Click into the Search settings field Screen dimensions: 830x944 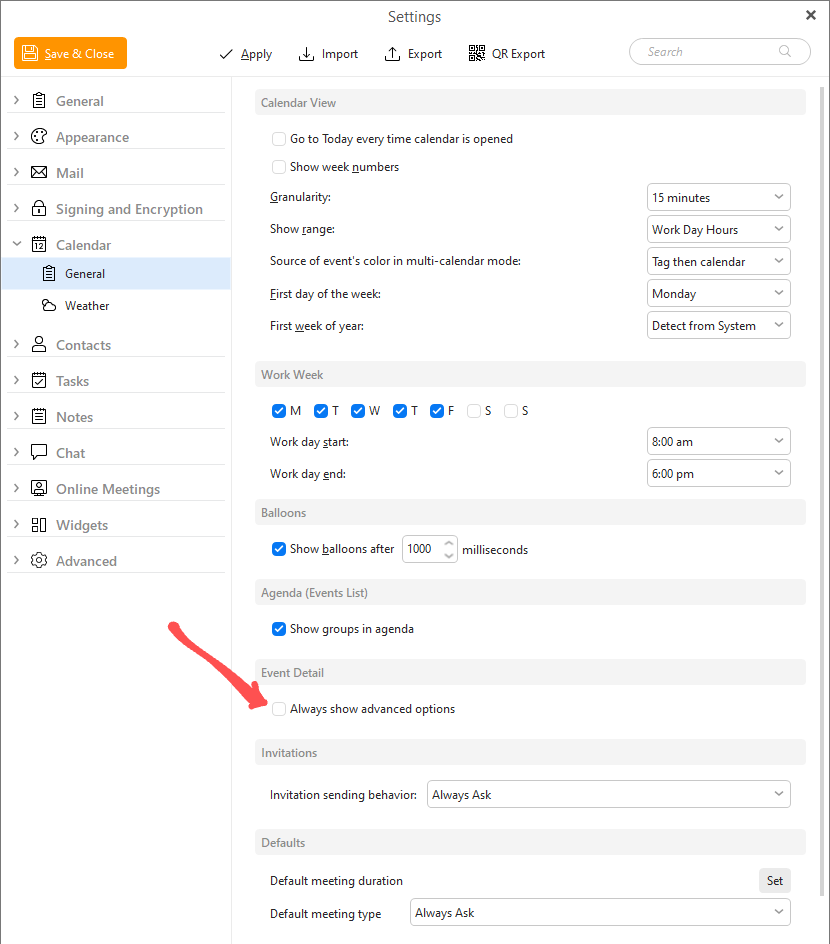[720, 52]
